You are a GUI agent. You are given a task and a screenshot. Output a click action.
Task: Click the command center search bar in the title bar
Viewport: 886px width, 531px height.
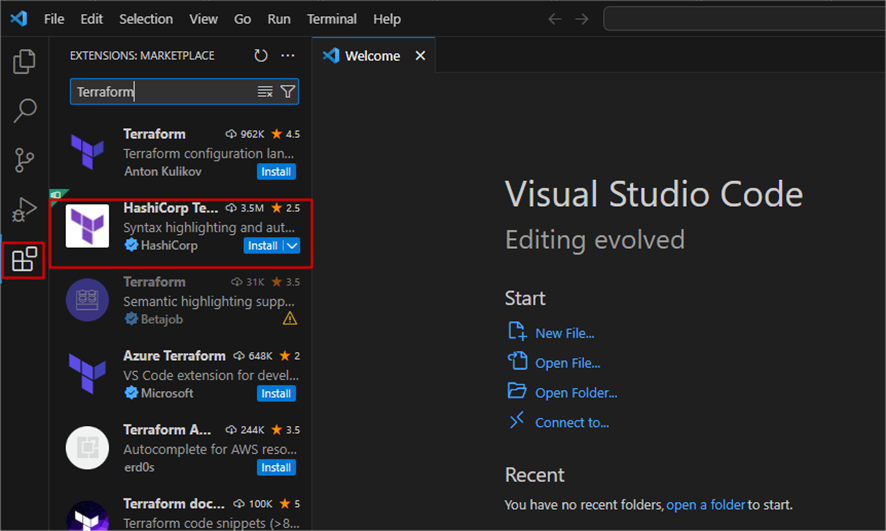[x=744, y=19]
